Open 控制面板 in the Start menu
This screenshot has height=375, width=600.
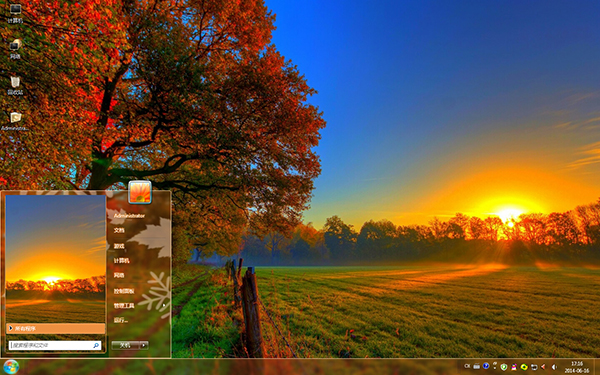point(124,291)
